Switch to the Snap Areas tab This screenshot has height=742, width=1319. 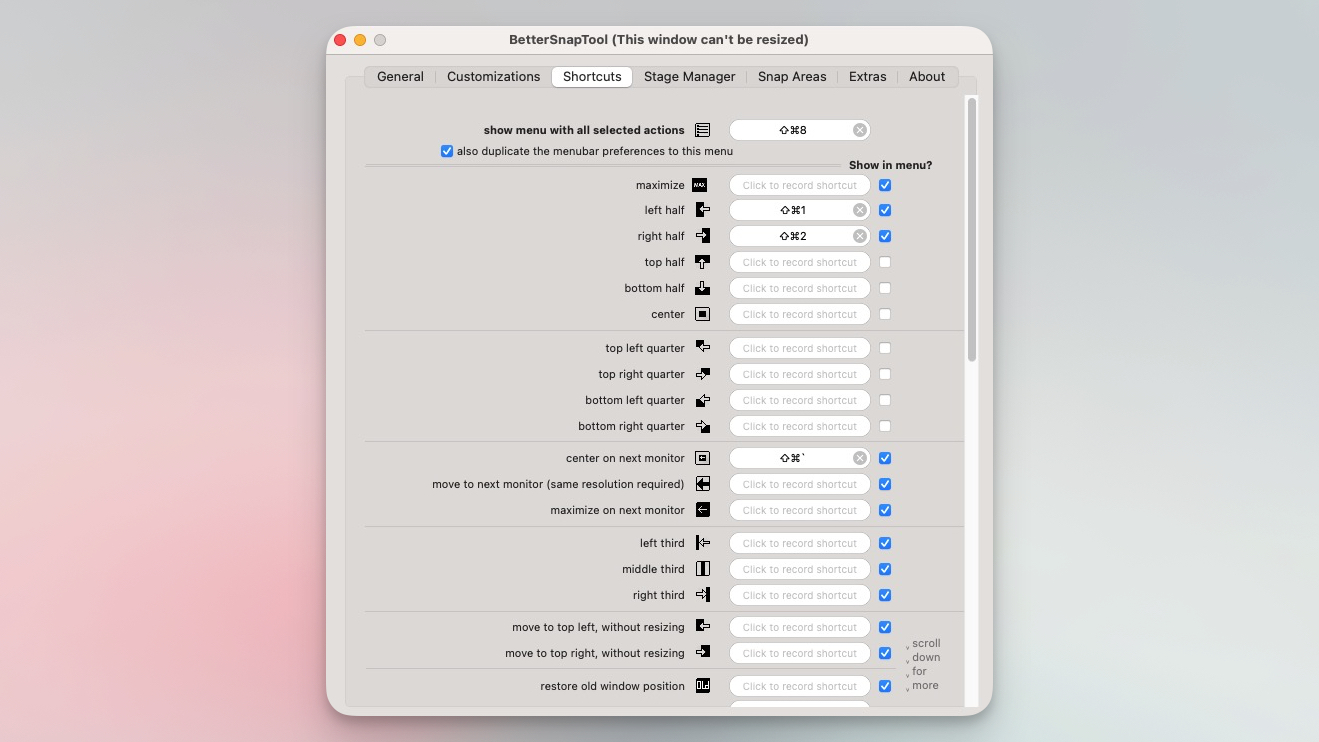(x=791, y=76)
